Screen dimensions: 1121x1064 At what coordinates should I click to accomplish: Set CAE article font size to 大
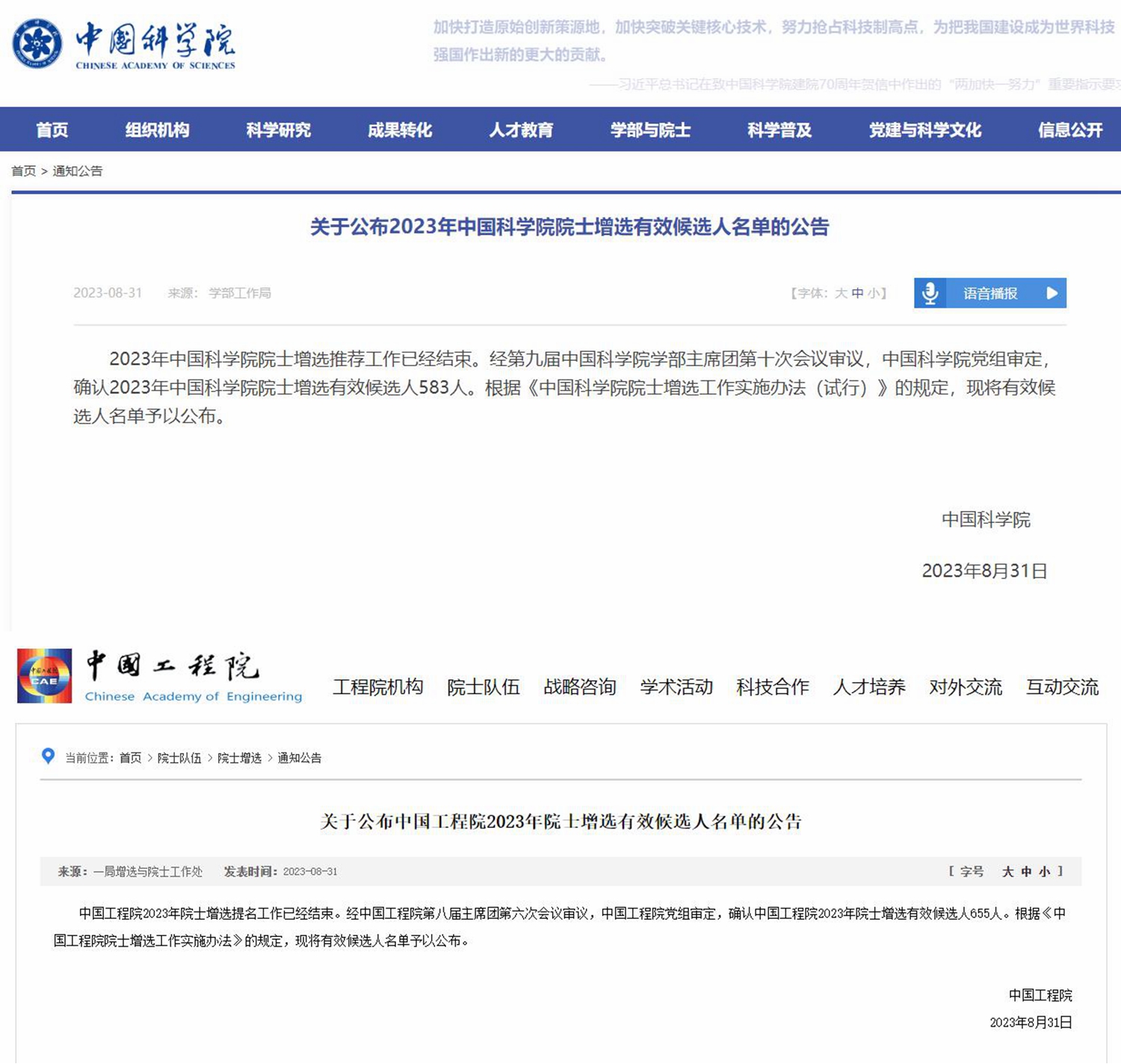coord(1007,871)
